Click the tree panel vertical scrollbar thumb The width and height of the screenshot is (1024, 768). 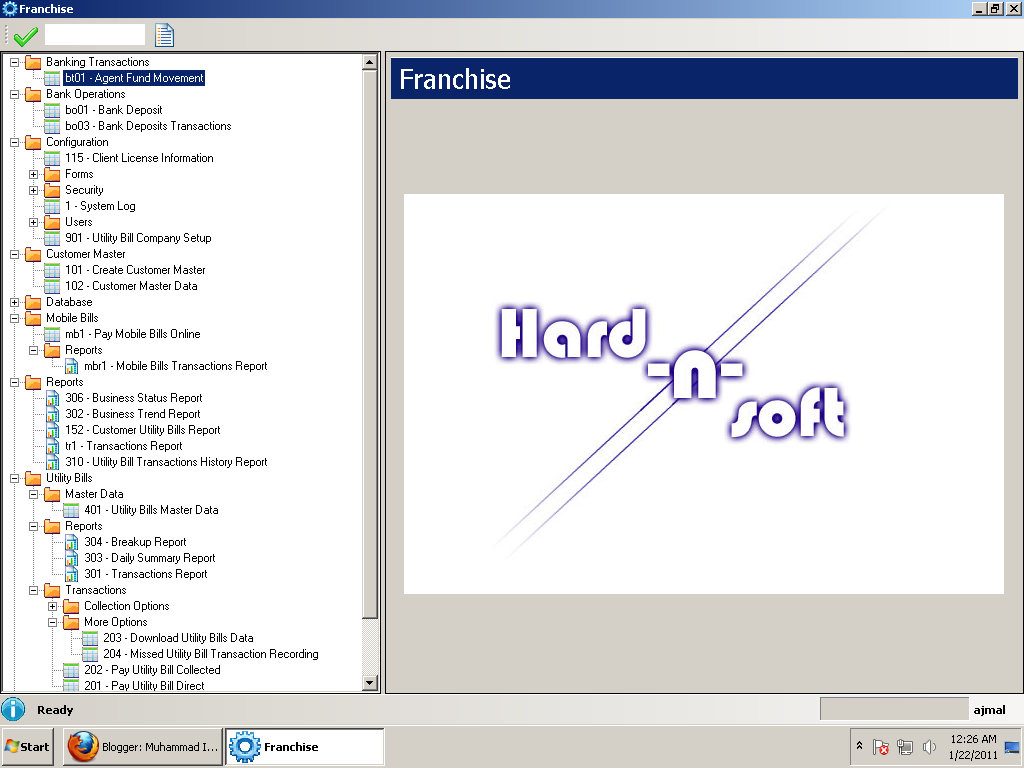coord(369,344)
